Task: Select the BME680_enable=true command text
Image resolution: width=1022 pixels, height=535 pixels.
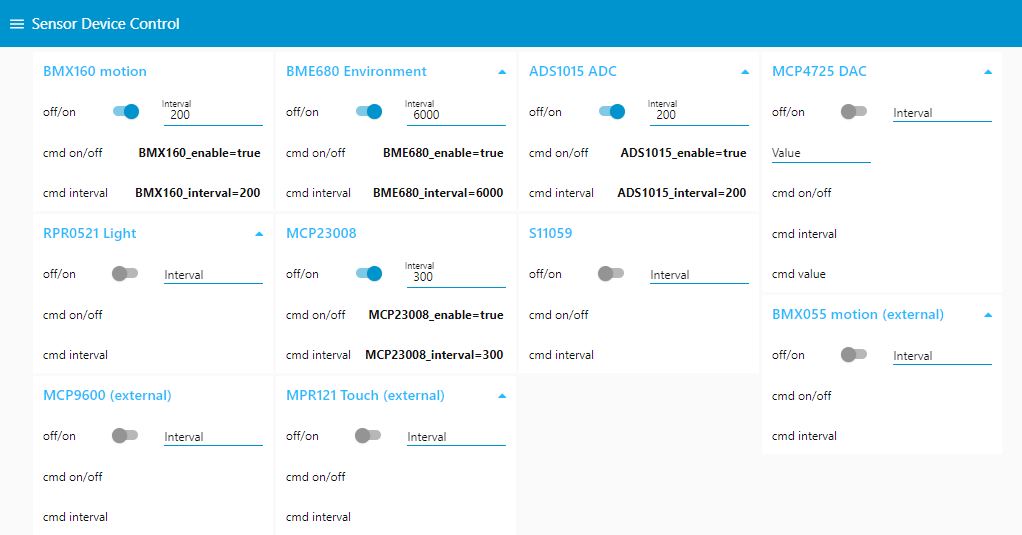Action: click(x=443, y=153)
